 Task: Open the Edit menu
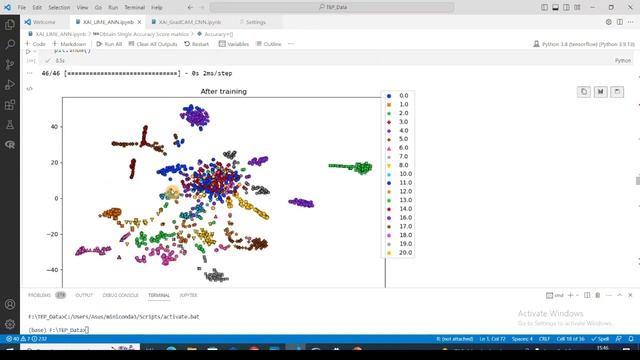coord(37,7)
